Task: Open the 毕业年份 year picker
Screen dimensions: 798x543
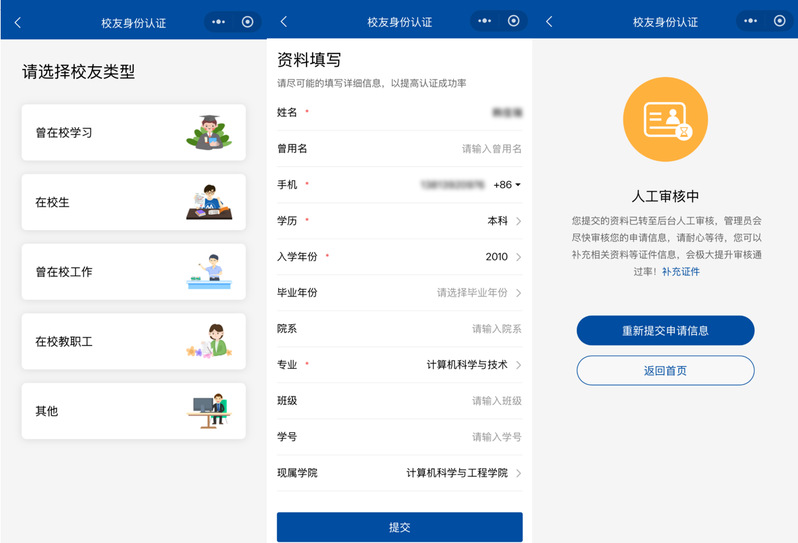Action: pos(478,293)
